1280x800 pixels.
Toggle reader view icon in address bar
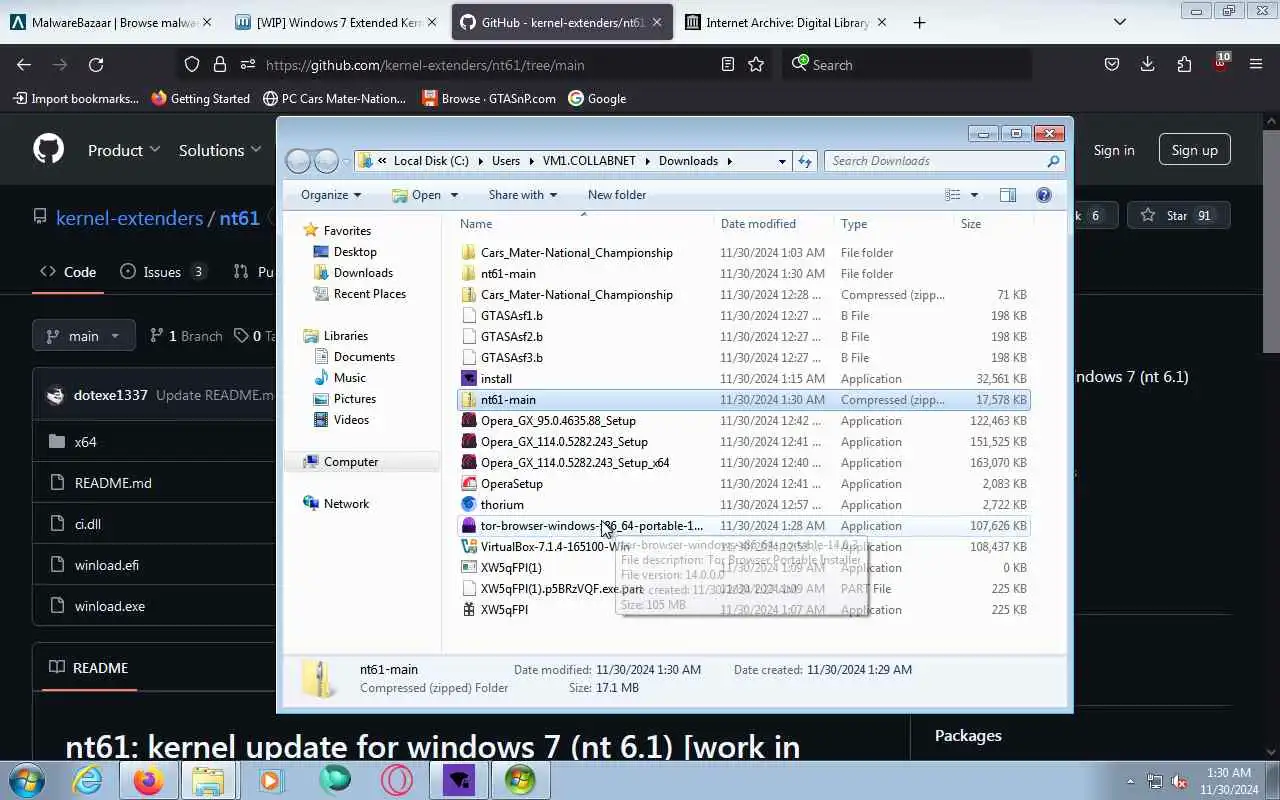728,64
